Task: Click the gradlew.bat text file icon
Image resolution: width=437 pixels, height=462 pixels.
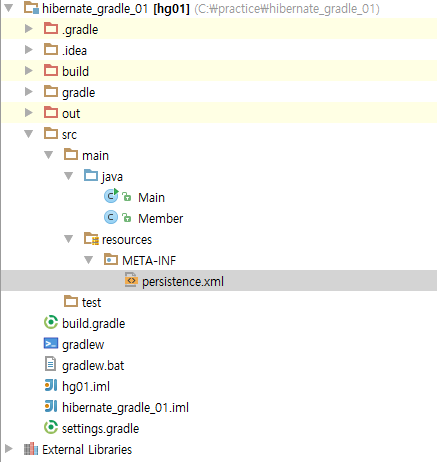Action: click(50, 364)
